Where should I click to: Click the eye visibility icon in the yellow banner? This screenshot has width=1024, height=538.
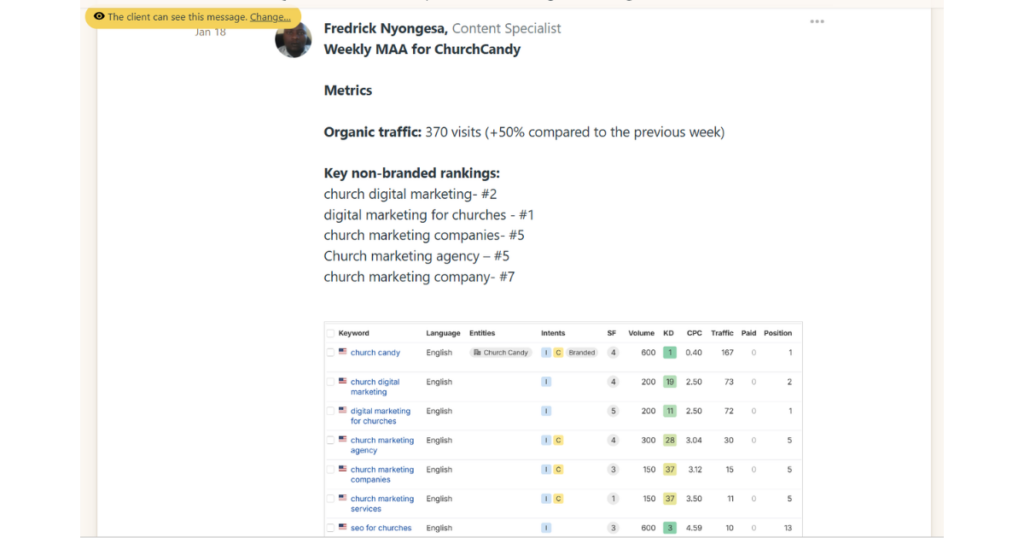(99, 17)
